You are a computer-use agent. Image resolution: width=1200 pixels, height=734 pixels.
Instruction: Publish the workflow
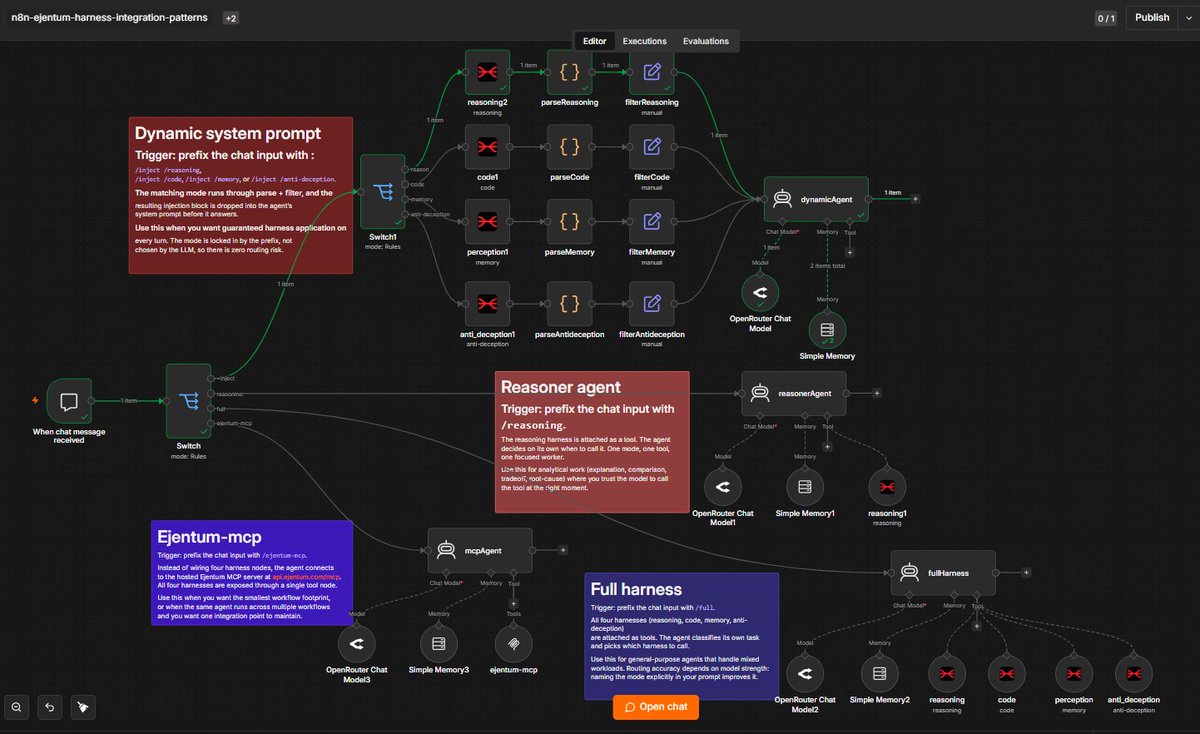click(1152, 18)
